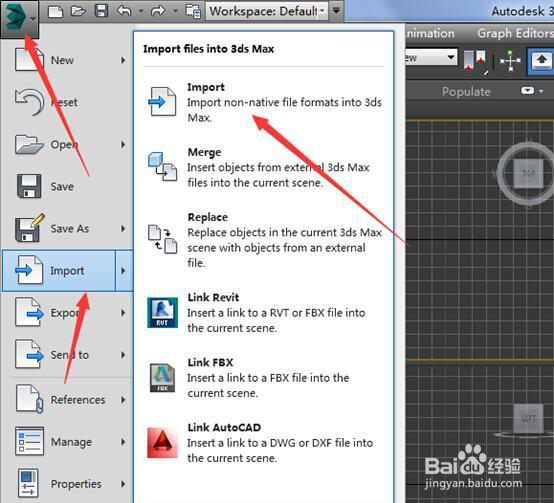The width and height of the screenshot is (554, 503).
Task: Click the Undo arrow in quick access toolbar
Action: [x=124, y=11]
